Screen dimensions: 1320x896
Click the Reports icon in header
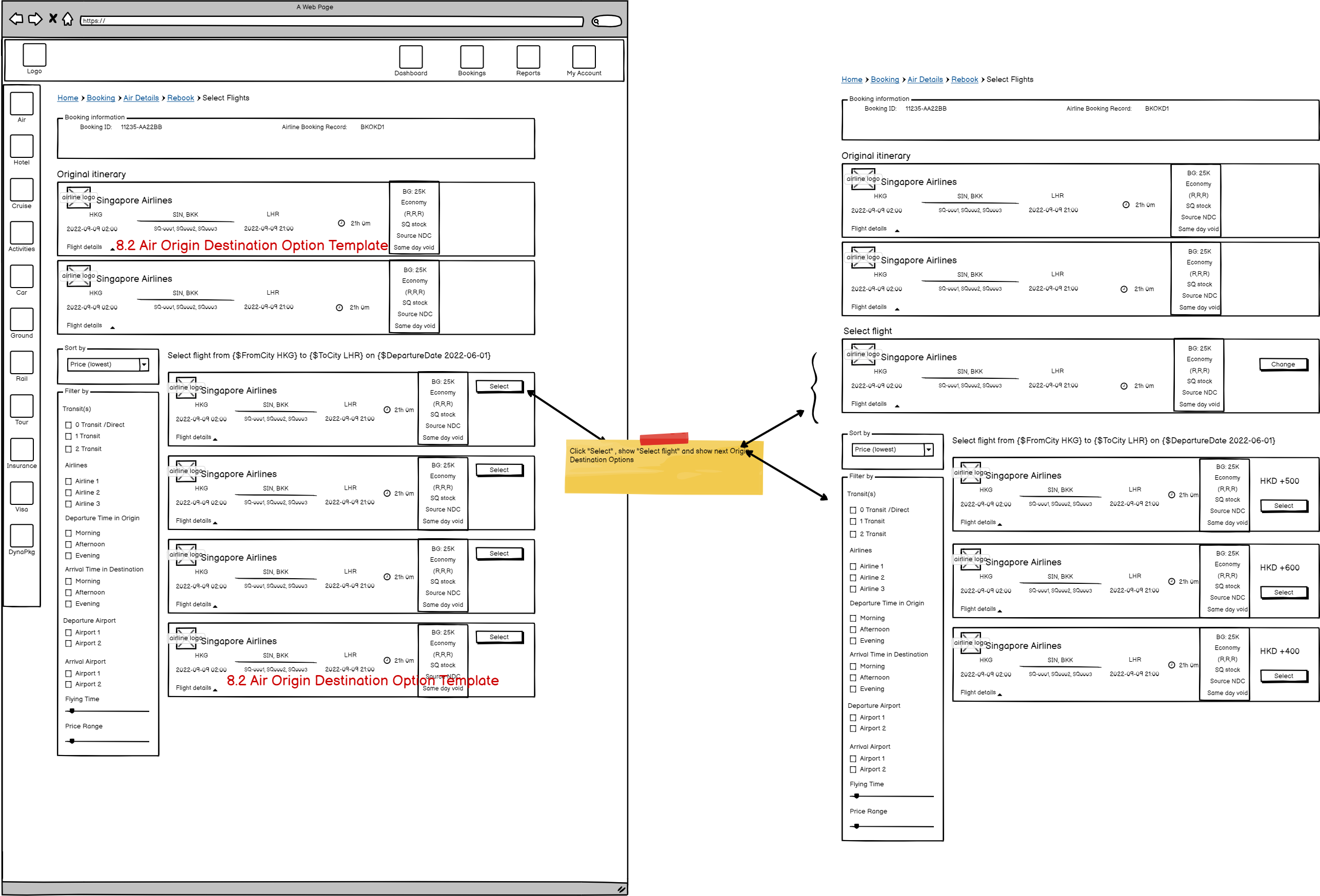pyautogui.click(x=528, y=57)
